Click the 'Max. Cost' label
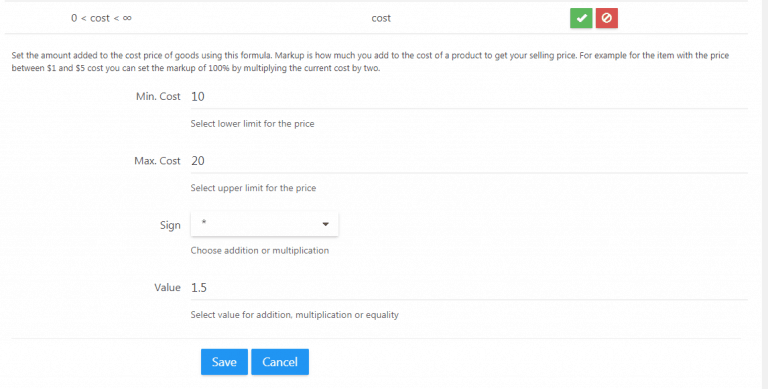The height and width of the screenshot is (389, 768). [157, 161]
